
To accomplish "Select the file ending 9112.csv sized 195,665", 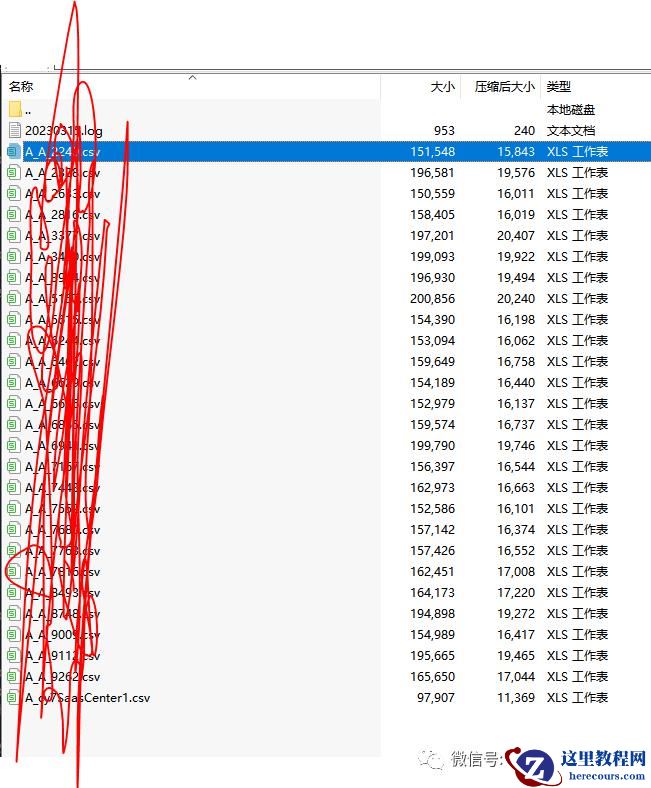I will point(62,655).
